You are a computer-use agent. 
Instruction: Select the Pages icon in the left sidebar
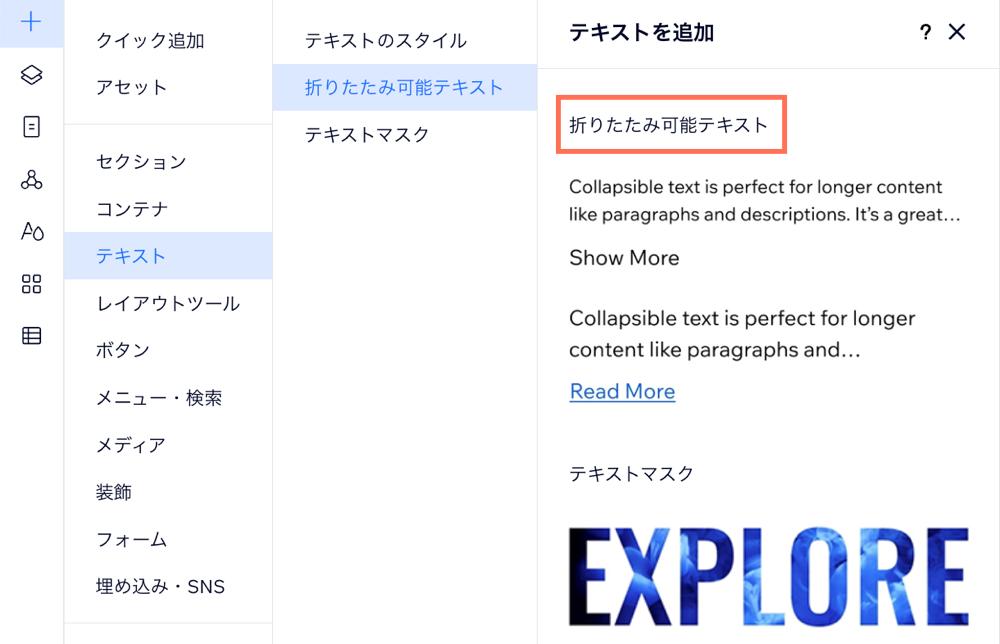click(x=31, y=127)
